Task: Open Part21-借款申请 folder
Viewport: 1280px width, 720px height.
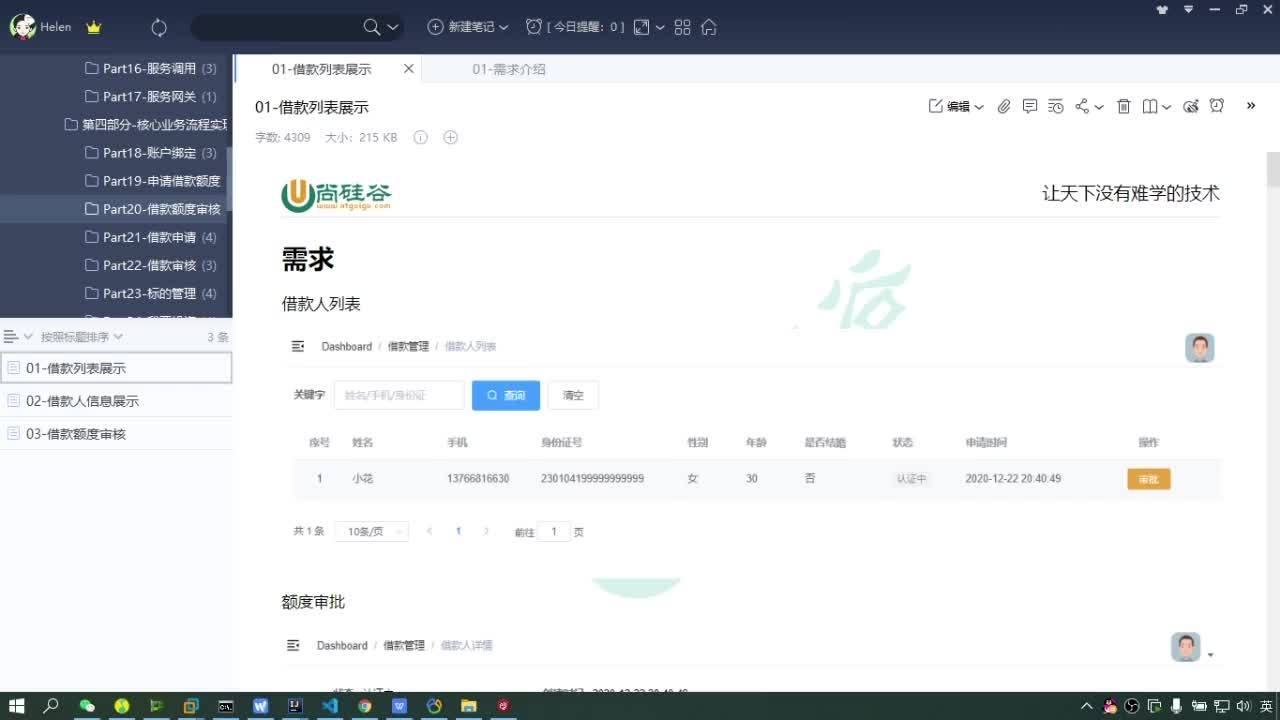Action: point(150,237)
